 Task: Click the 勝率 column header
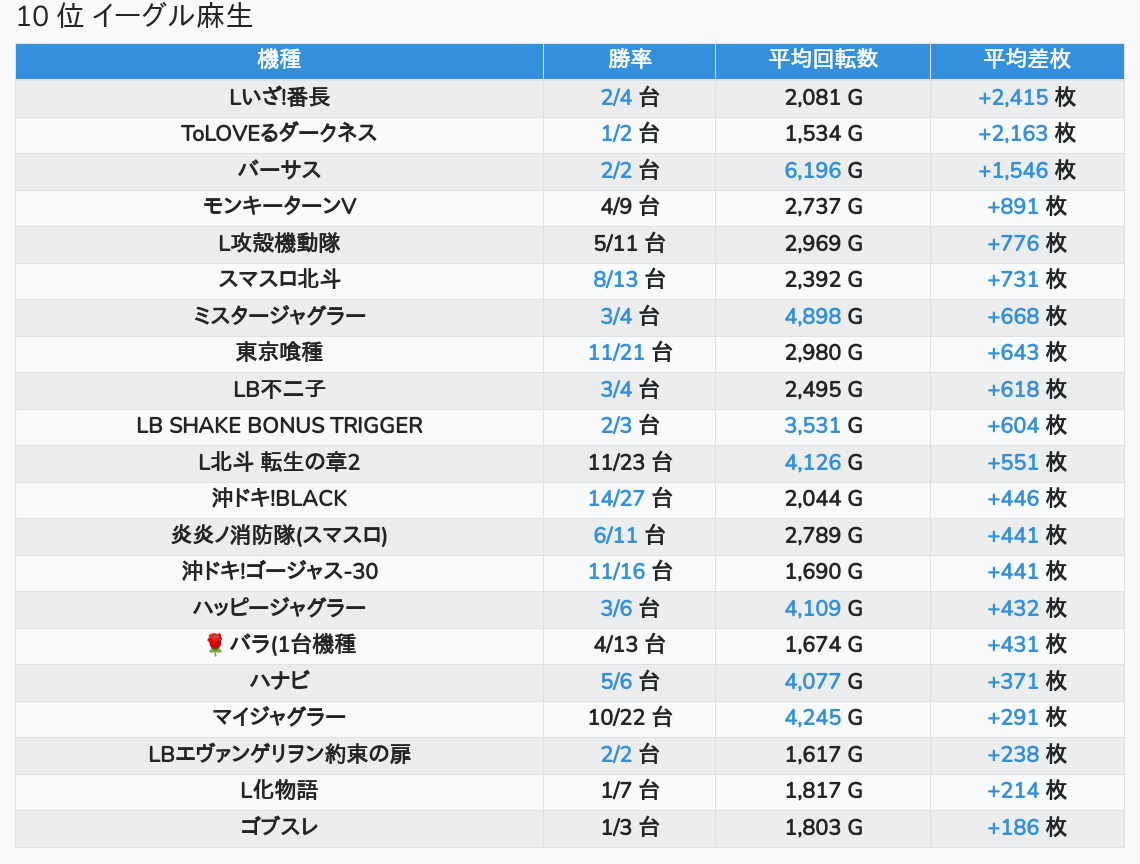629,60
